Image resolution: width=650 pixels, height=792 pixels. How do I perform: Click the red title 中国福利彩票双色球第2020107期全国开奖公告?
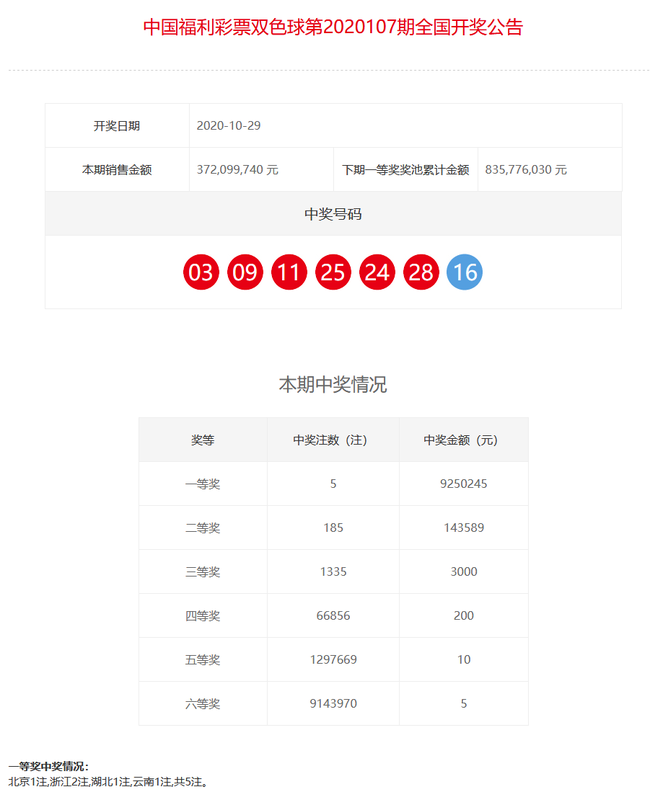333,27
